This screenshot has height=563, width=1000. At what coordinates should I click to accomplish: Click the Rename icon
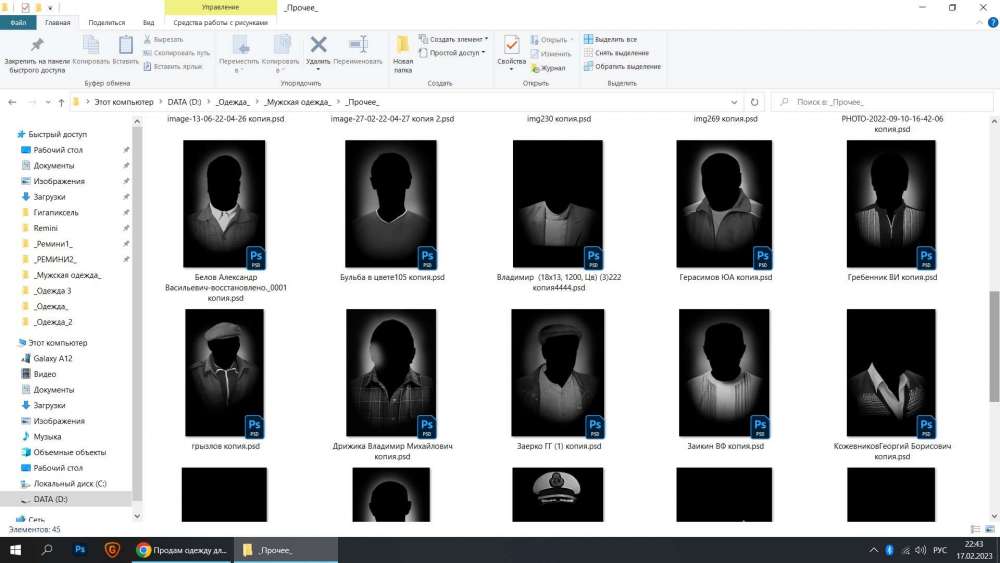[x=358, y=44]
